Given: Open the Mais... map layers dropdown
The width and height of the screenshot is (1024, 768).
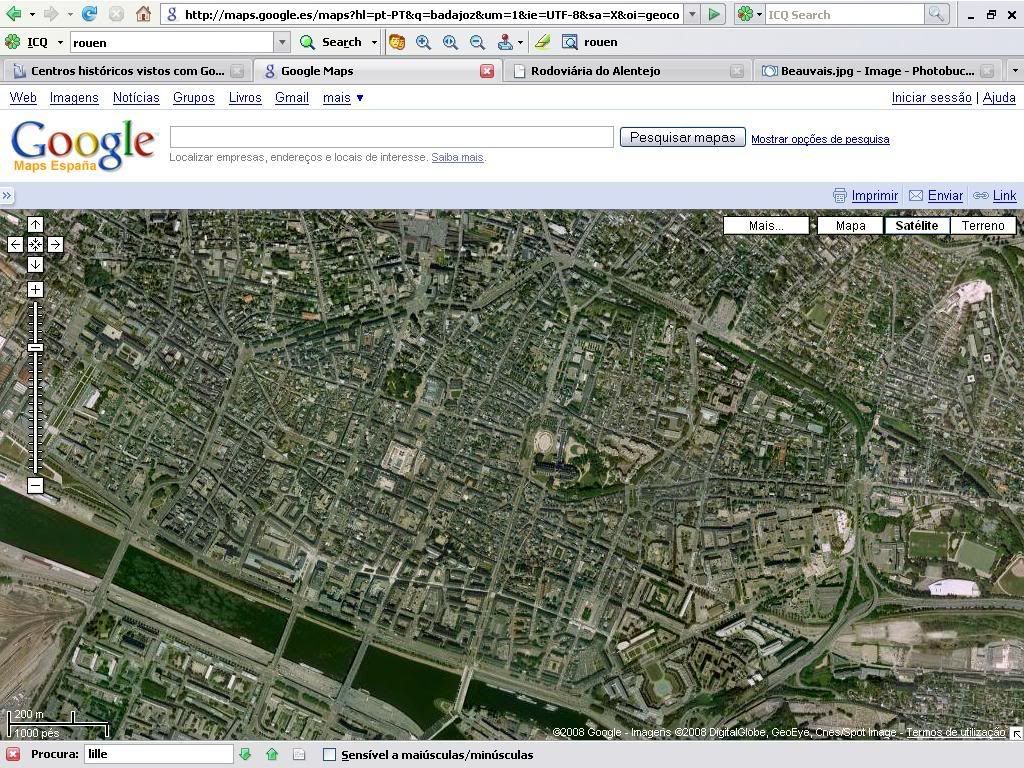Looking at the screenshot, I should pyautogui.click(x=766, y=225).
